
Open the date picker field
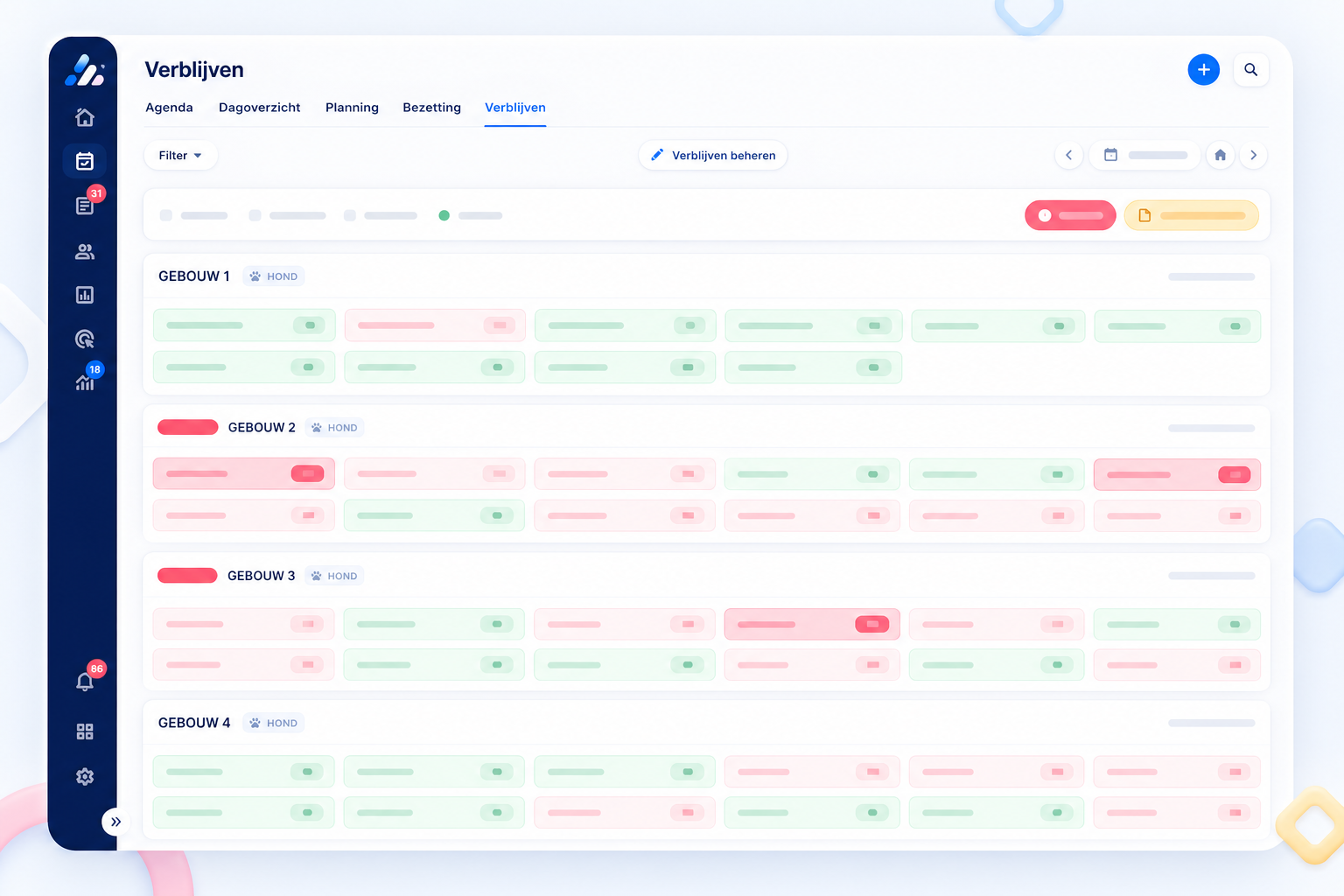coord(1144,156)
